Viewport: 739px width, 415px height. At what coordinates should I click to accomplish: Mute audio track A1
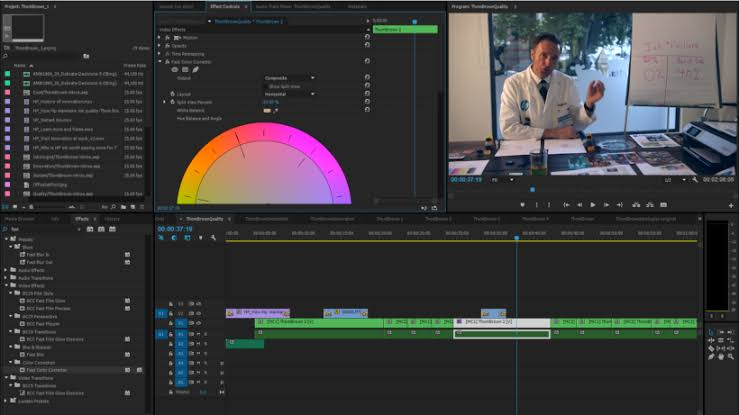tap(198, 334)
